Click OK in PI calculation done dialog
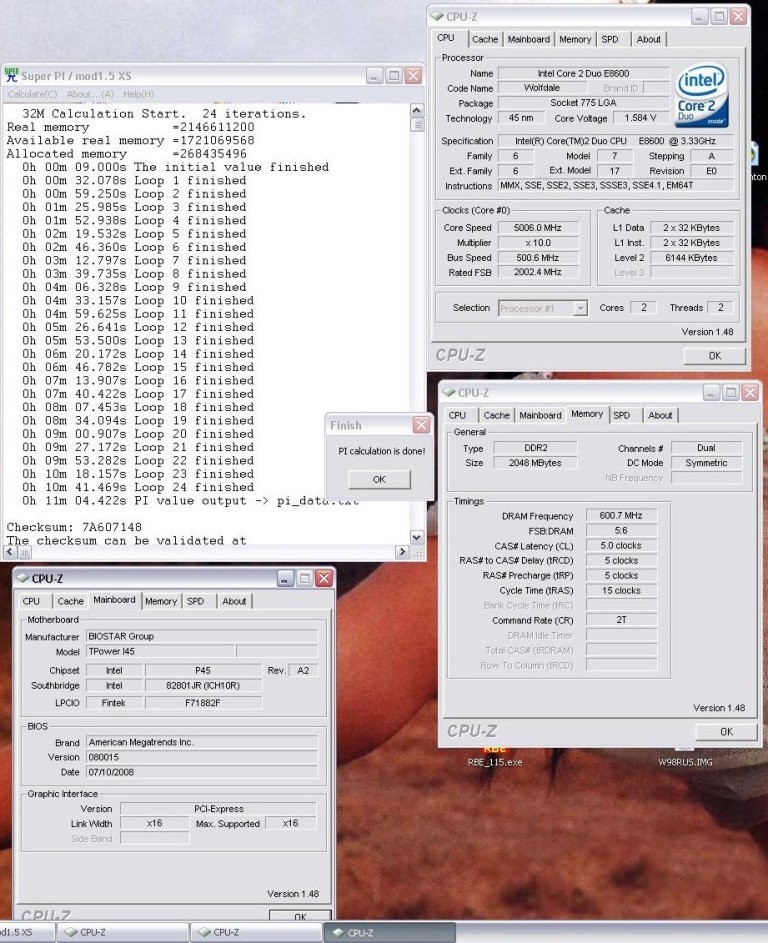 379,479
